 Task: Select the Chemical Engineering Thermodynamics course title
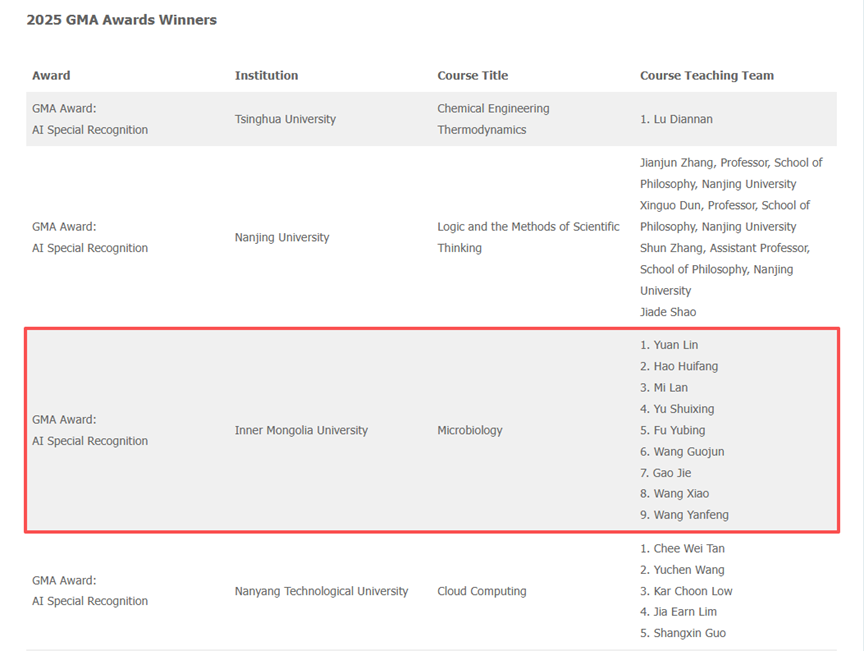493,119
